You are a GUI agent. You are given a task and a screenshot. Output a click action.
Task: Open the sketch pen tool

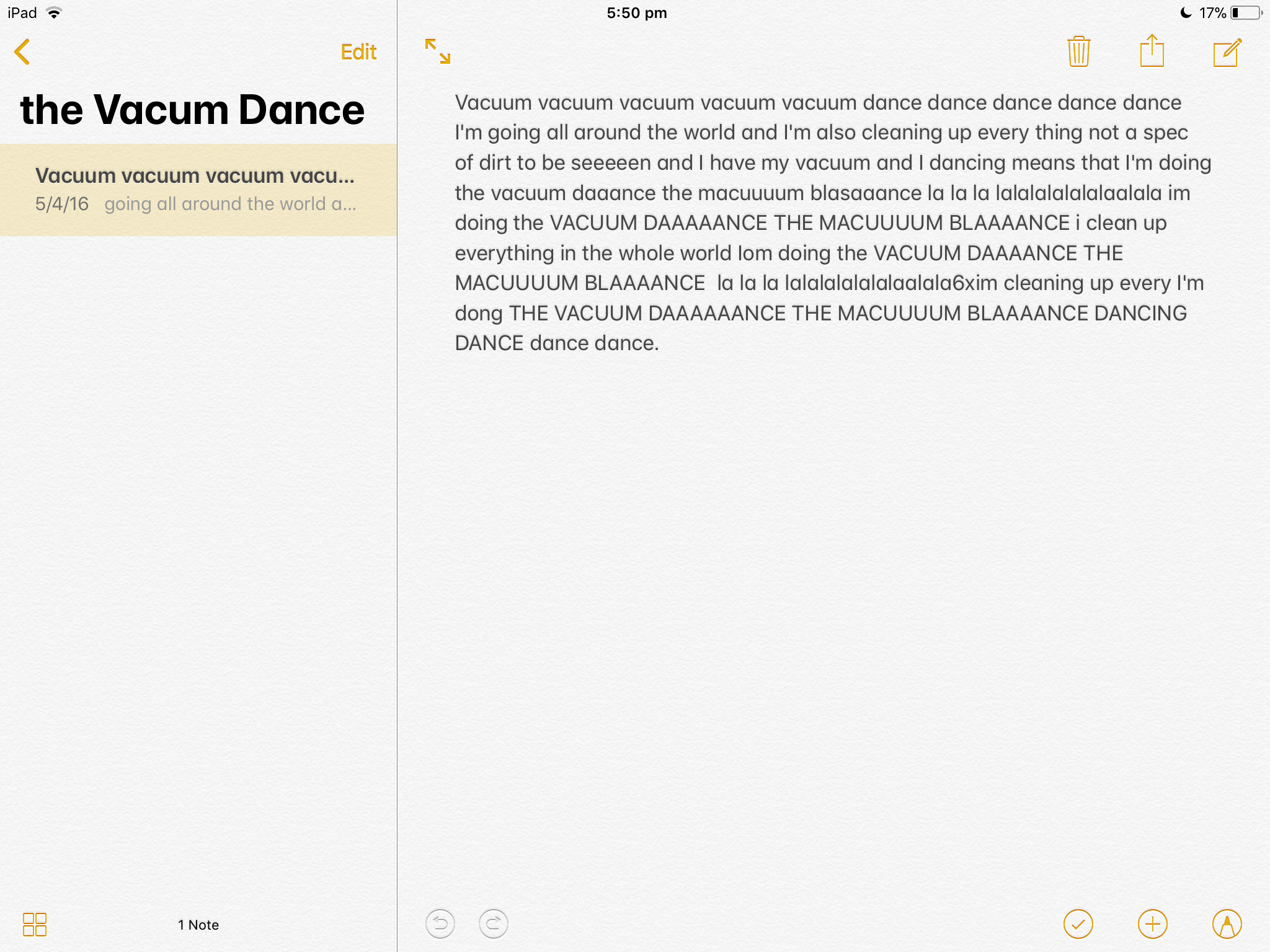click(1227, 924)
